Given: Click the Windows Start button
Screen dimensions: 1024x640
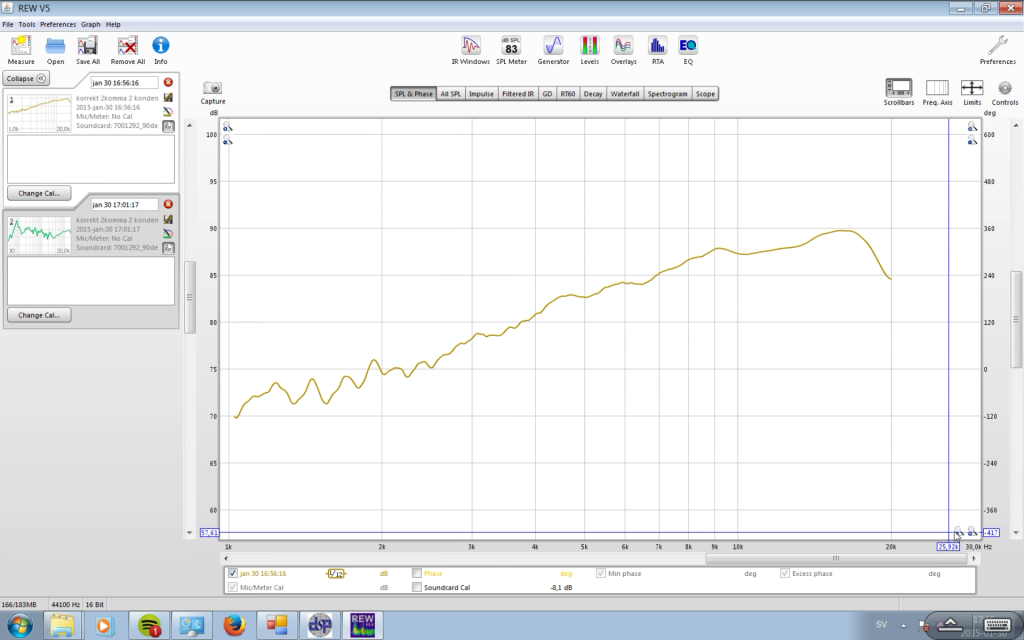Looking at the screenshot, I should click(x=20, y=625).
